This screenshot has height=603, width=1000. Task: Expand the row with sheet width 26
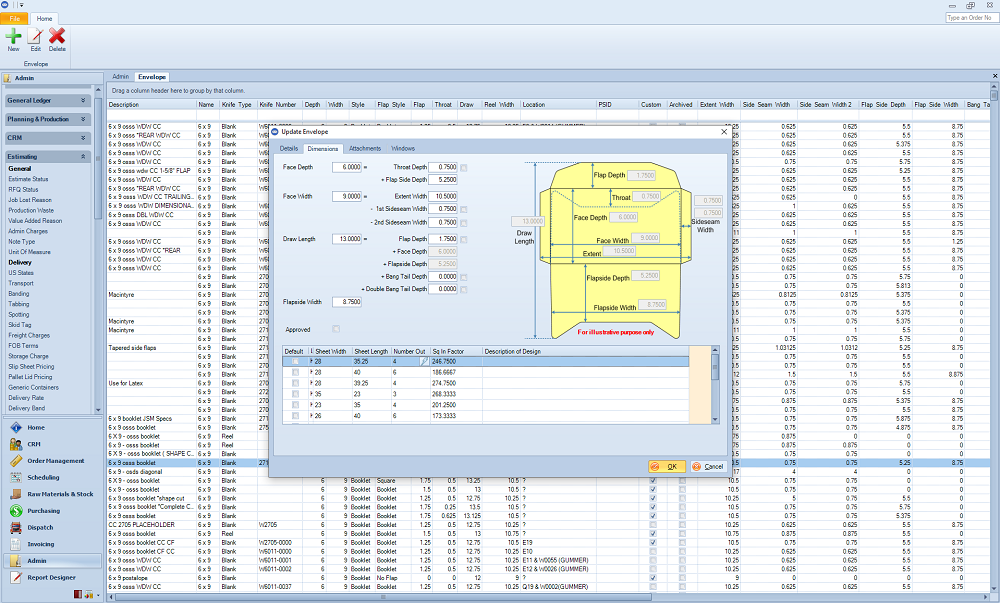[x=311, y=416]
